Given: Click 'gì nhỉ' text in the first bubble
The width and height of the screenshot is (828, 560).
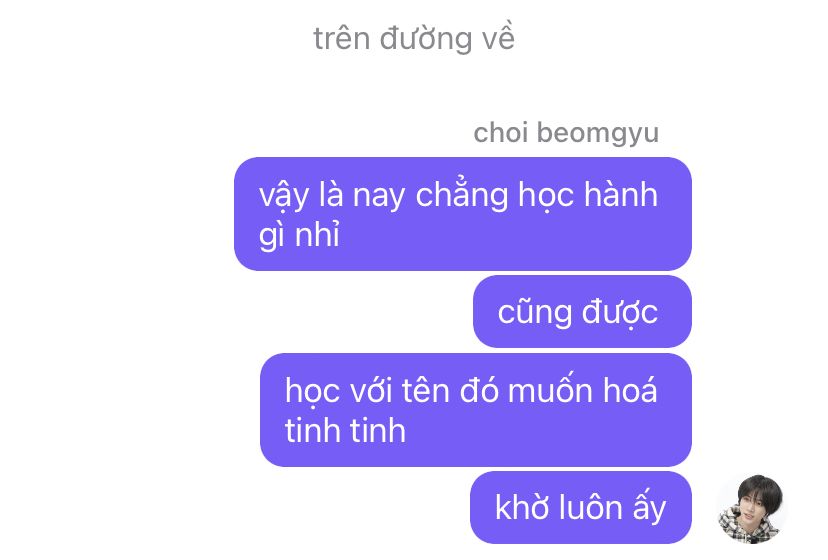Looking at the screenshot, I should tap(299, 235).
